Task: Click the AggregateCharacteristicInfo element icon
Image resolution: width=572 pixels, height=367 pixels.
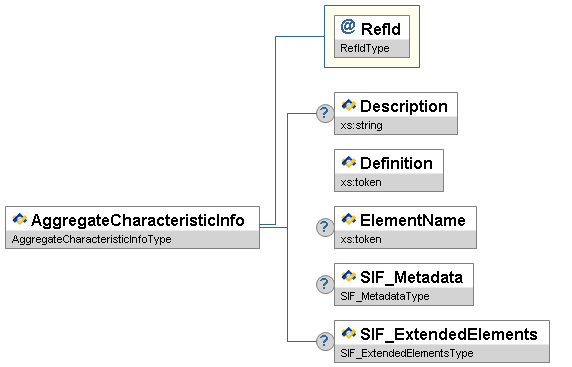Action: [19, 219]
